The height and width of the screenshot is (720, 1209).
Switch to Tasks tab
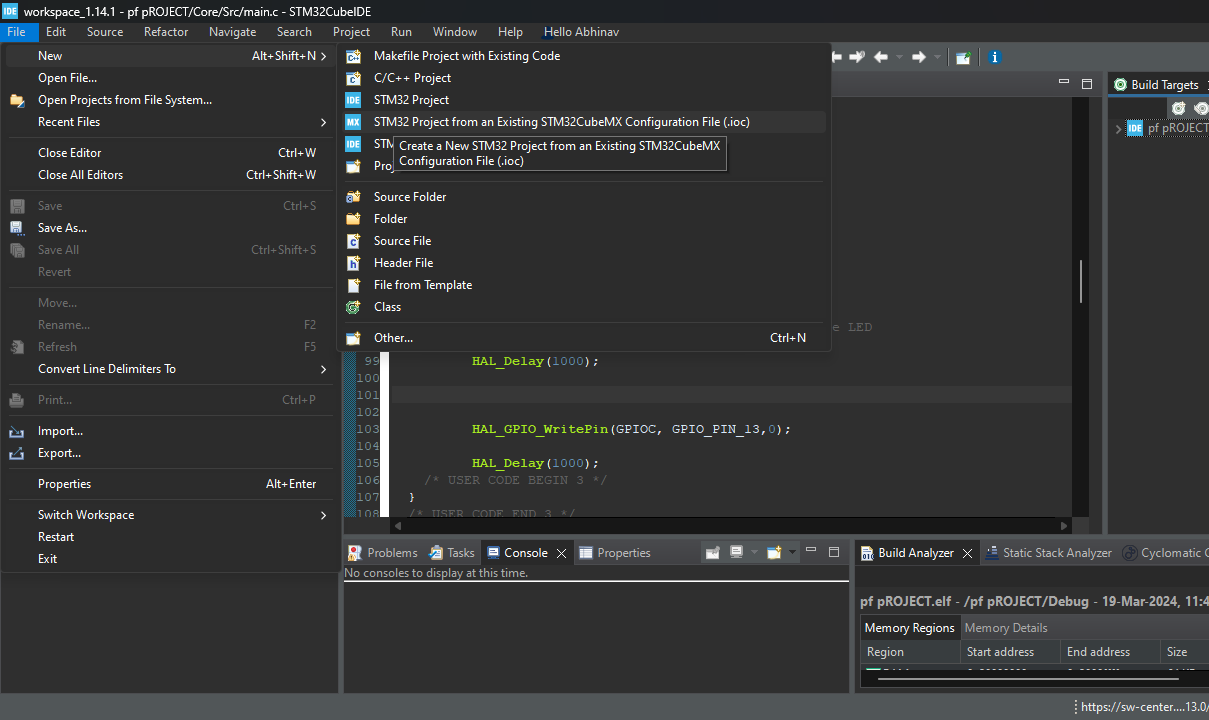tap(452, 553)
